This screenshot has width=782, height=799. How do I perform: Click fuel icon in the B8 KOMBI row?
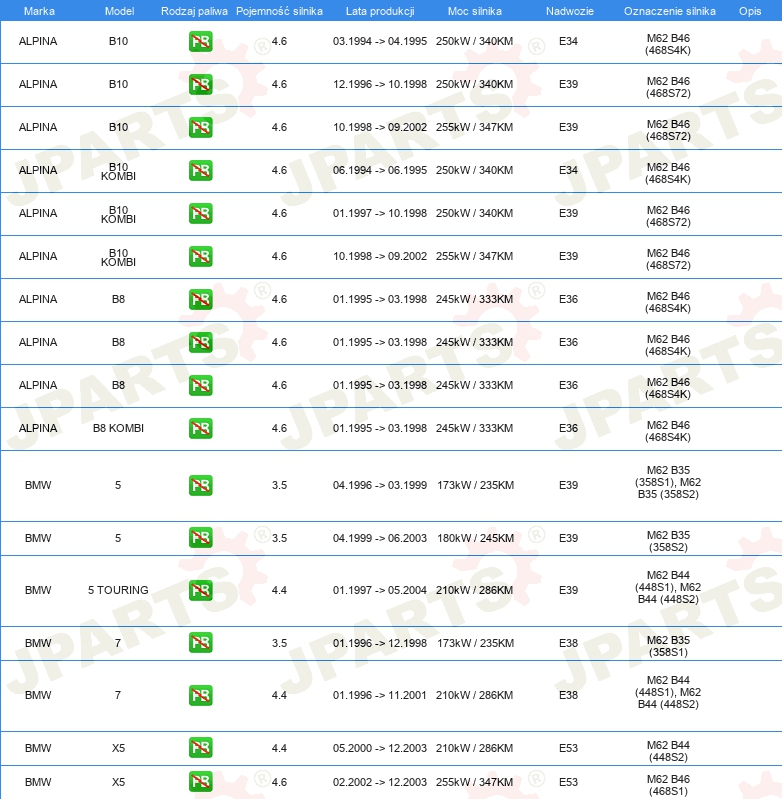[x=200, y=428]
